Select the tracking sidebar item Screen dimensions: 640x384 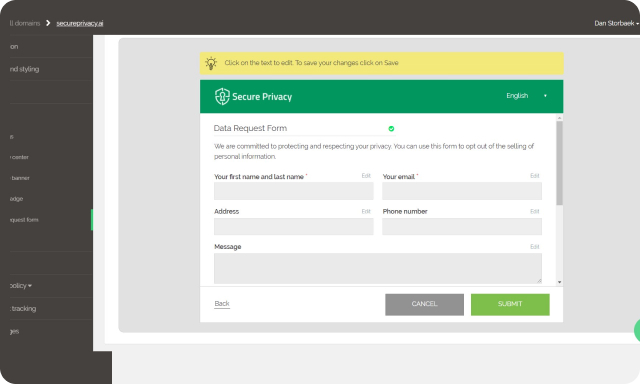tap(23, 309)
